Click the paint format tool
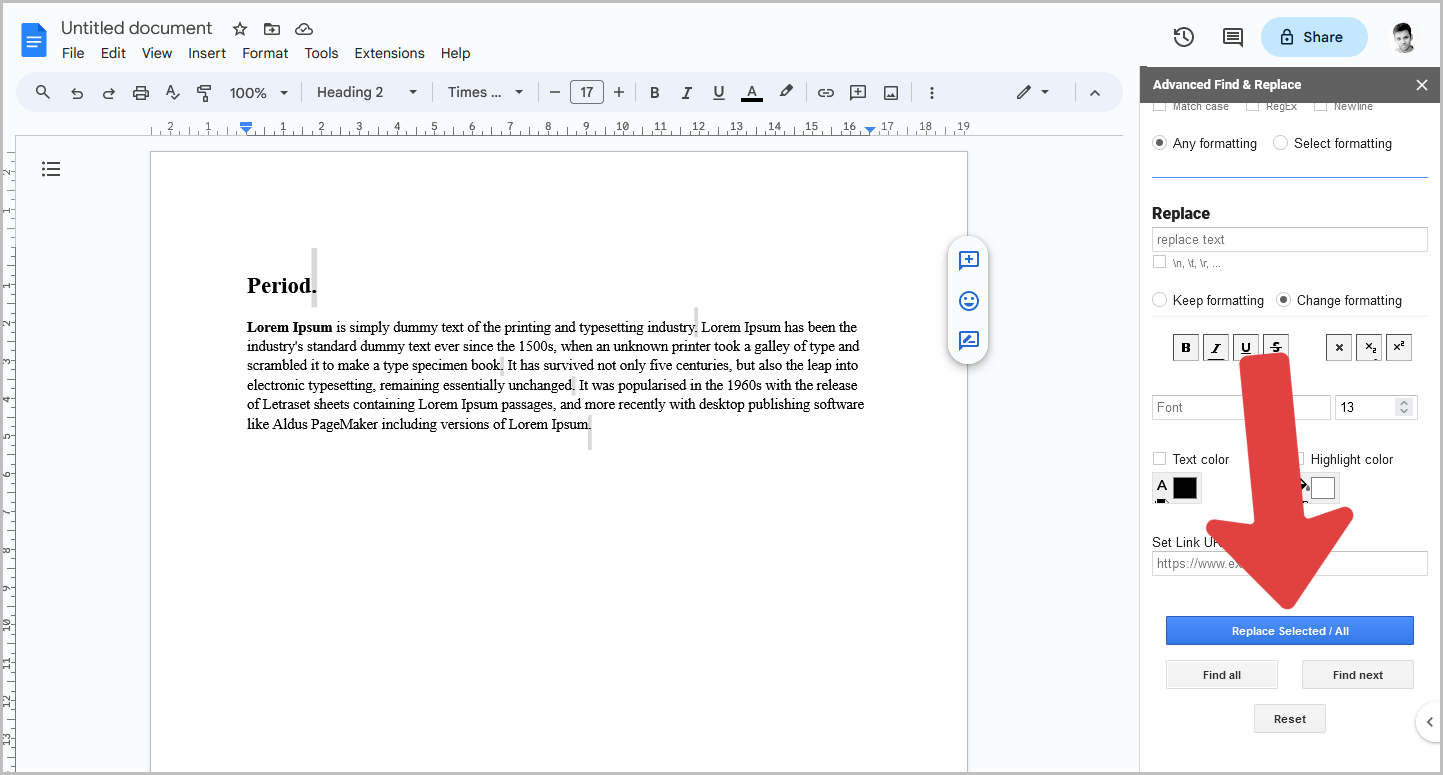 (x=204, y=92)
